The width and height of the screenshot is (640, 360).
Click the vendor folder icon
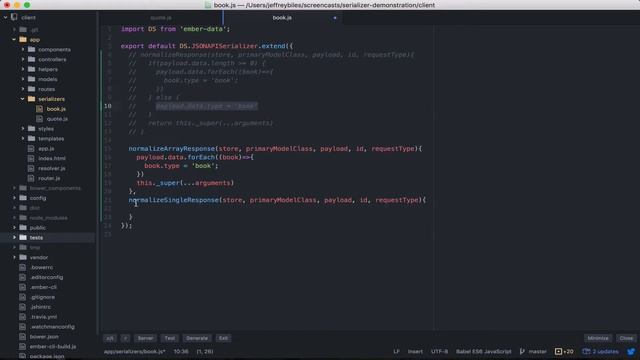tap(23, 257)
